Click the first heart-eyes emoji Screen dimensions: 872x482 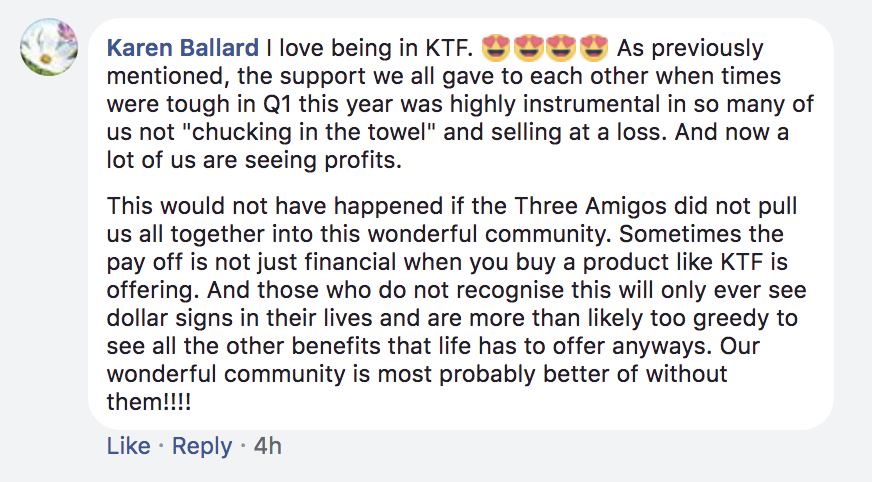tap(496, 48)
